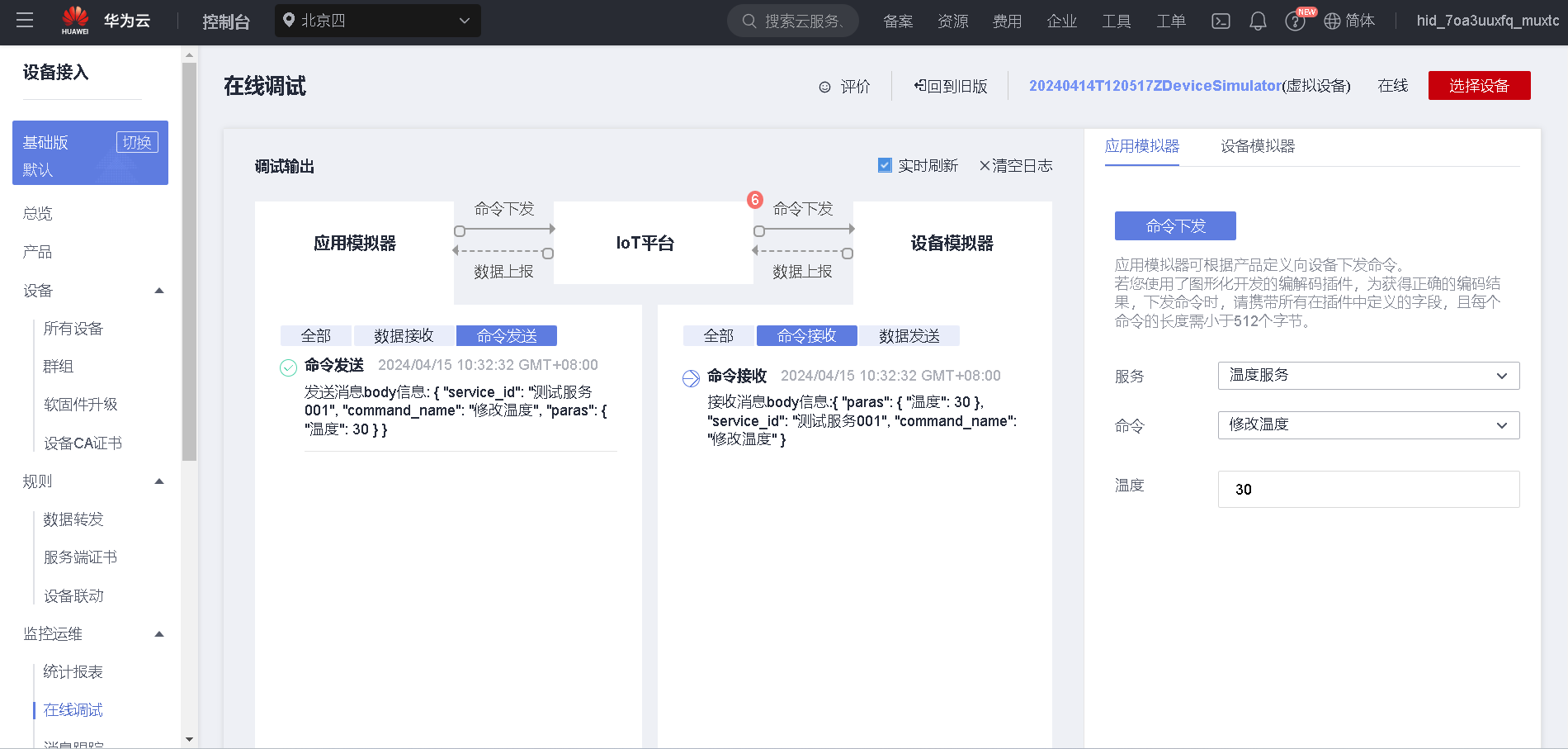
Task: Click the smiley 评价 feedback icon
Action: (824, 87)
